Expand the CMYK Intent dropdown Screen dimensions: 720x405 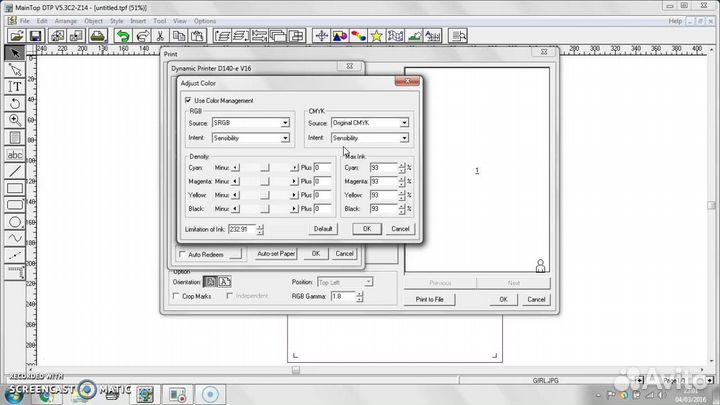pyautogui.click(x=404, y=137)
